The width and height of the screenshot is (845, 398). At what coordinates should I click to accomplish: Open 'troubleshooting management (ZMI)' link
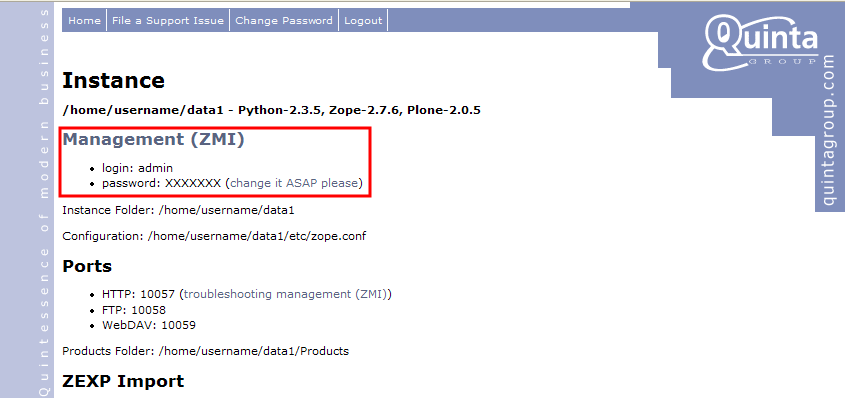tap(286, 294)
